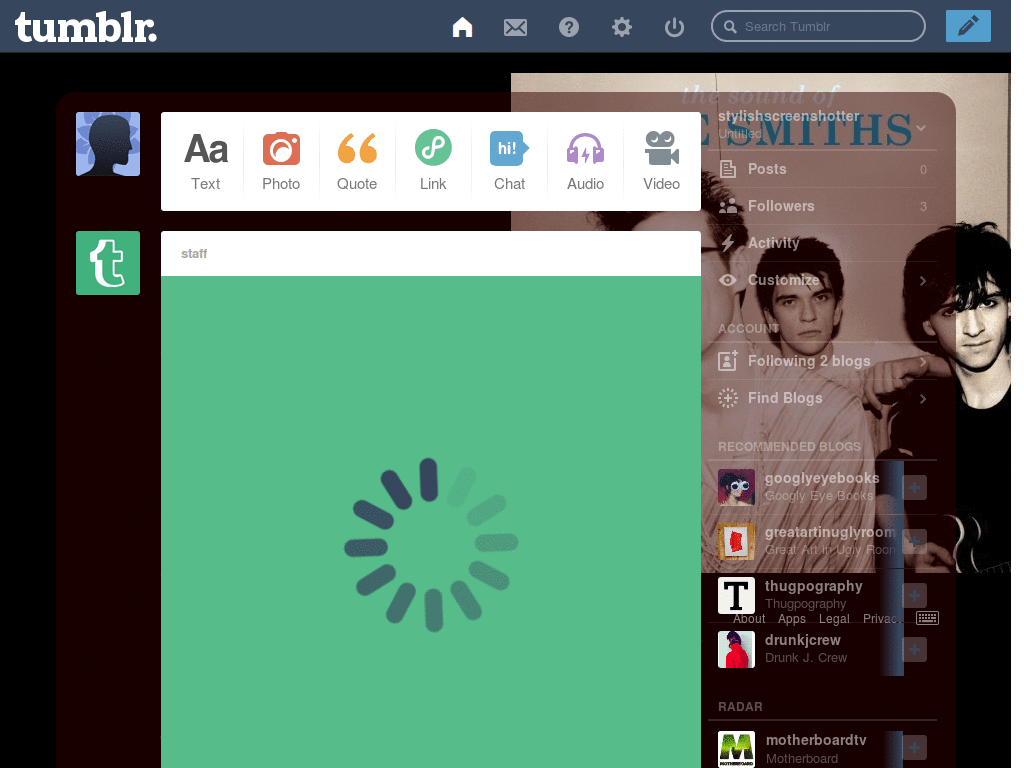Viewport: 1024px width, 768px height.
Task: Click the Activity lightning bolt icon
Action: pyautogui.click(x=728, y=243)
